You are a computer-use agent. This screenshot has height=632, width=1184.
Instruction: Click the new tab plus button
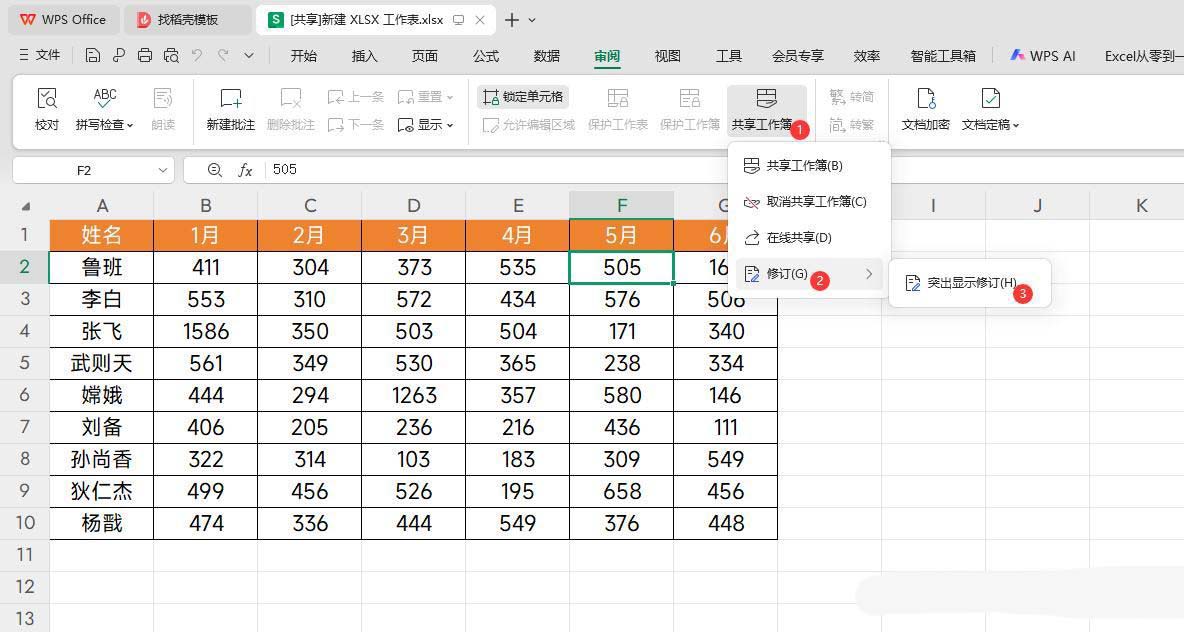[512, 20]
